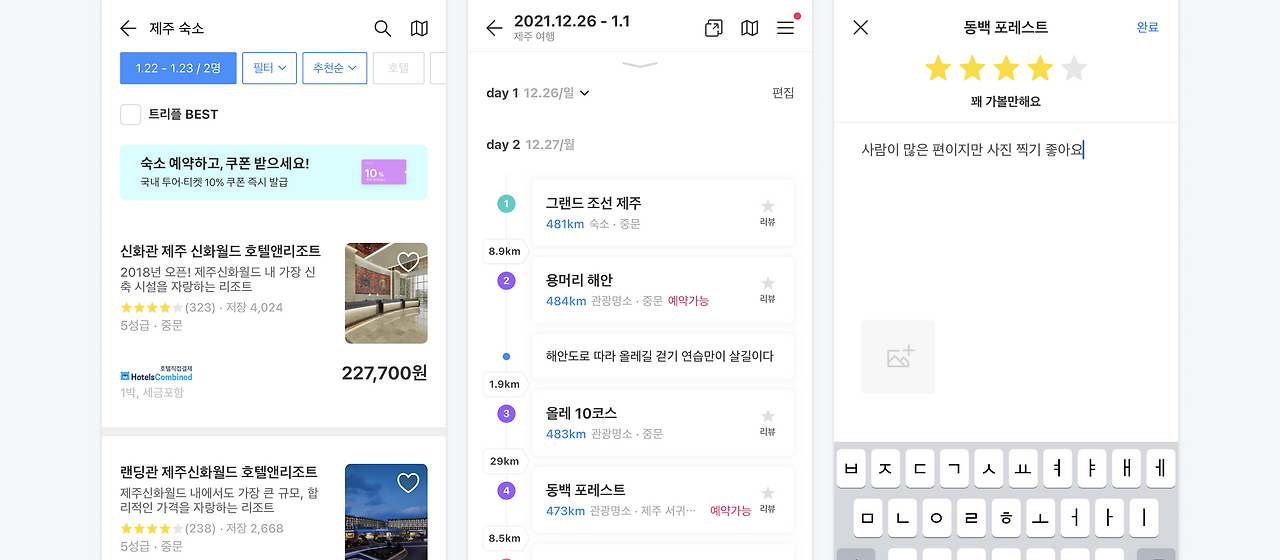Open 랜딩관 hotel night thumbnail
The width and height of the screenshot is (1280, 560).
(x=386, y=511)
